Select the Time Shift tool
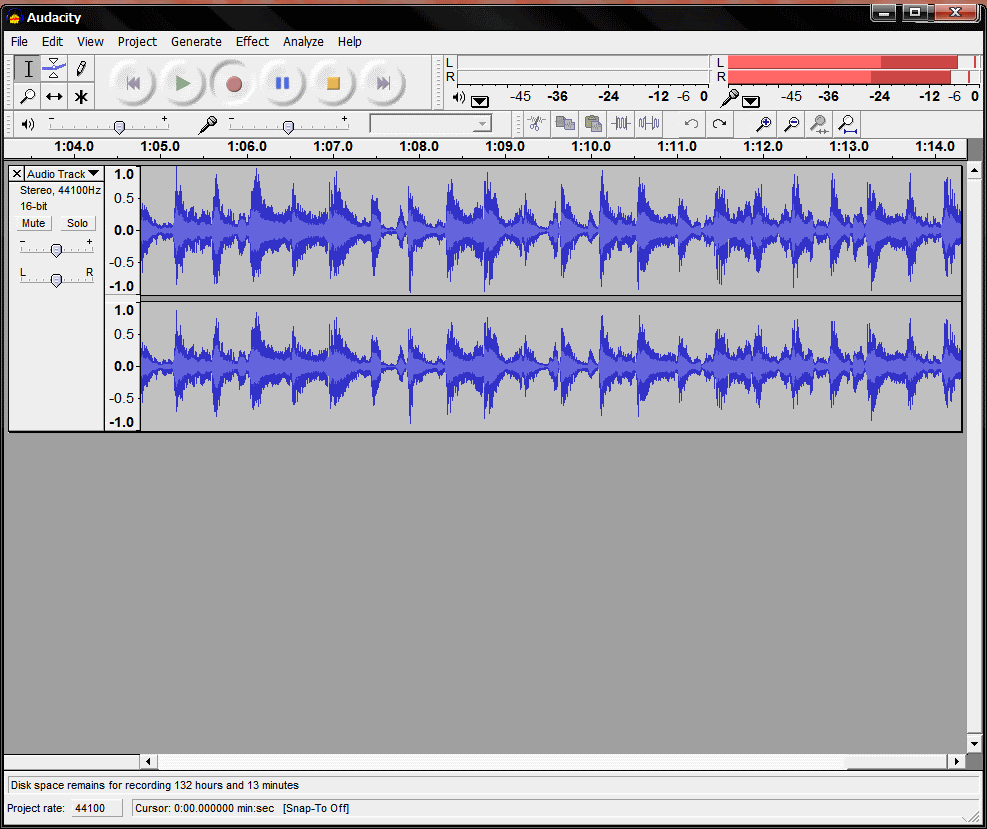This screenshot has width=987, height=829. pyautogui.click(x=54, y=97)
